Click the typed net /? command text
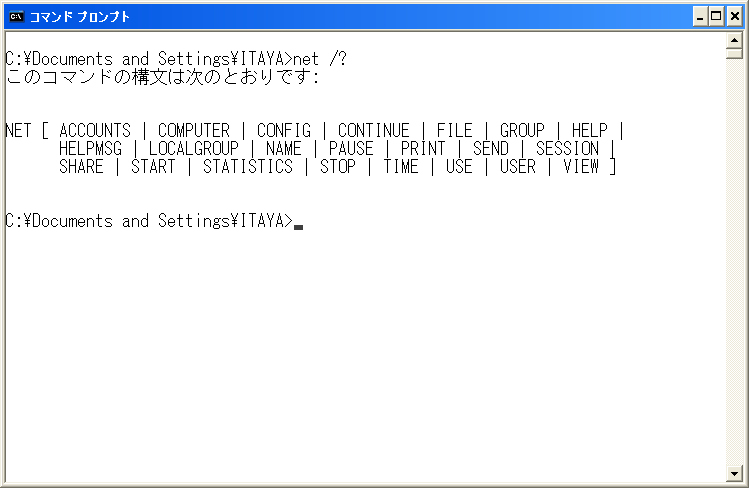 click(x=320, y=59)
